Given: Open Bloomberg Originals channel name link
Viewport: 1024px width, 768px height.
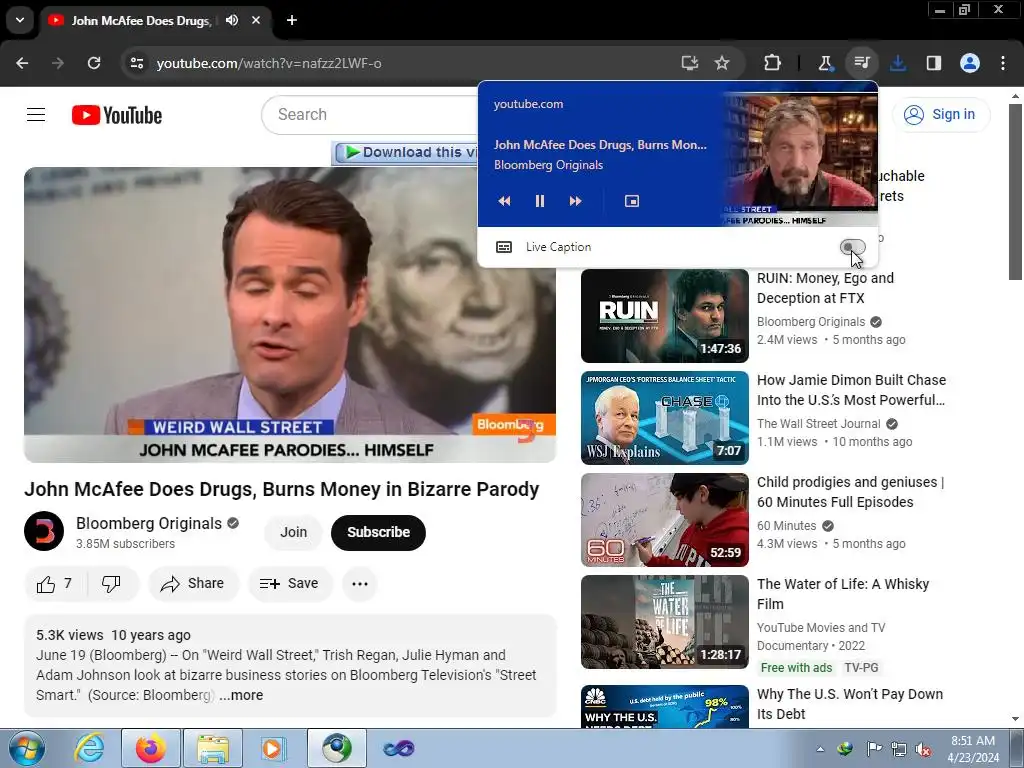Looking at the screenshot, I should [149, 524].
